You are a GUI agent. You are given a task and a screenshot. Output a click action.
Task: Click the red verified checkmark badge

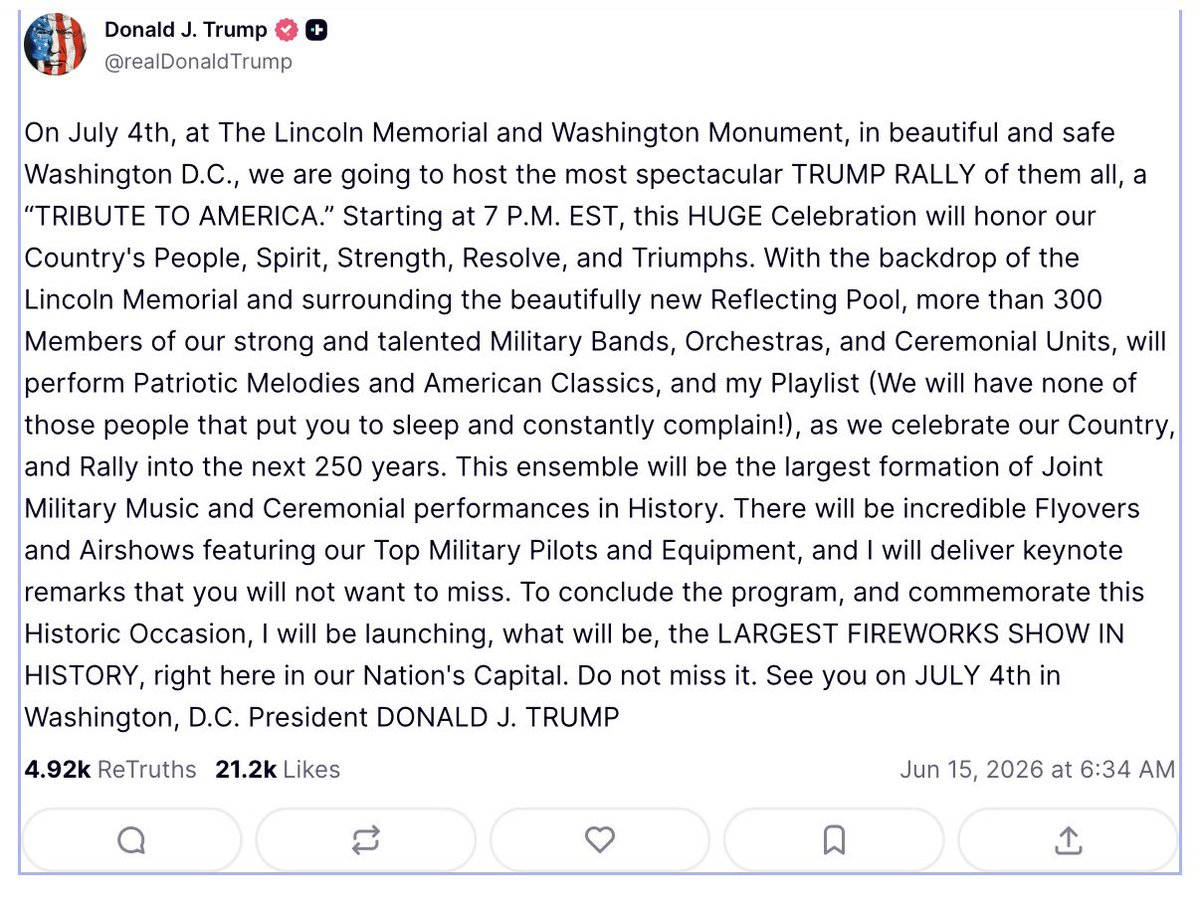[287, 31]
